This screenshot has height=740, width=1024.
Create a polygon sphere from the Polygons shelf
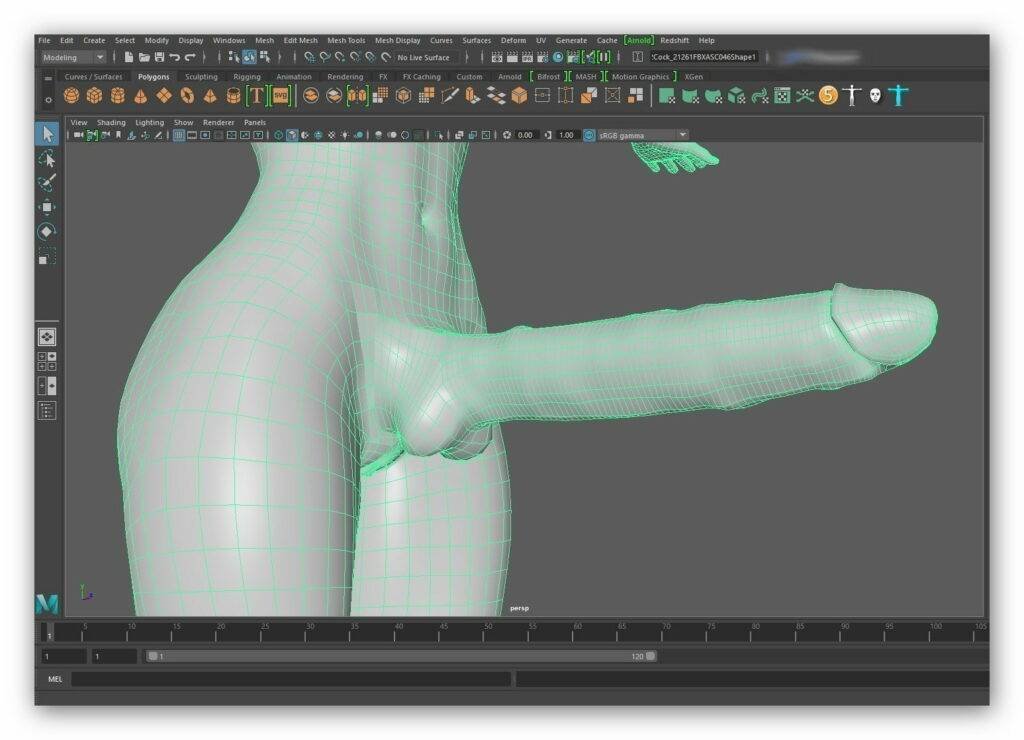pos(70,95)
